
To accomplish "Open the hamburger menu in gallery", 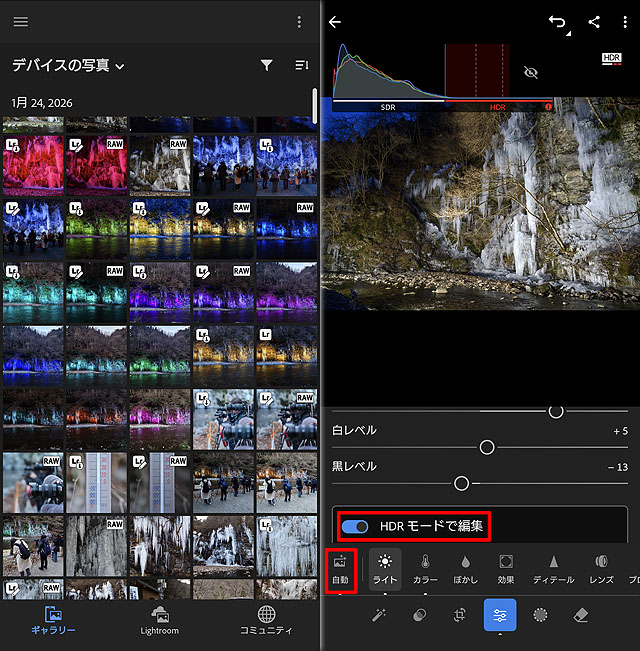I will pos(21,22).
